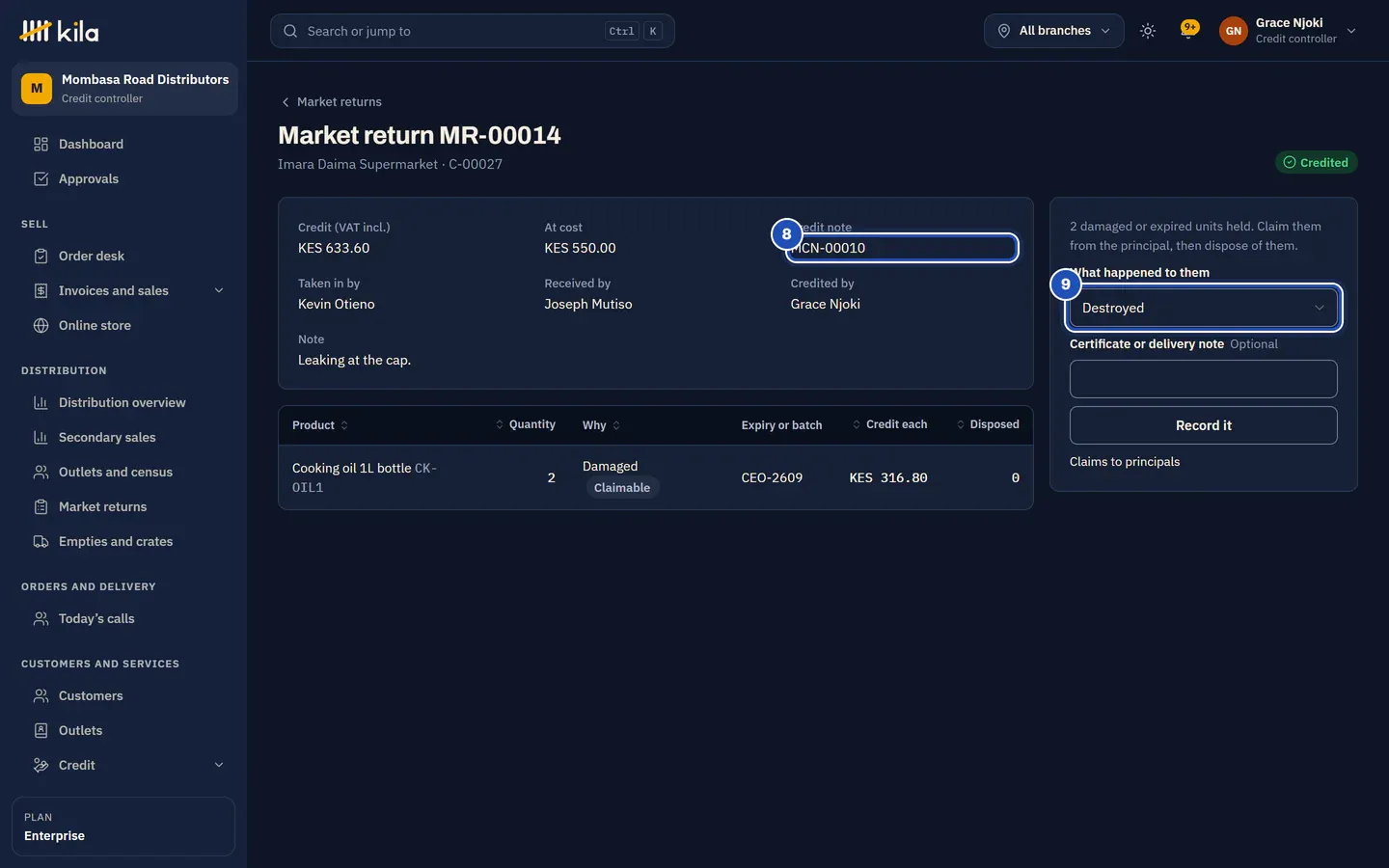Open Distribution overview
This screenshot has height=868, width=1389.
click(123, 402)
